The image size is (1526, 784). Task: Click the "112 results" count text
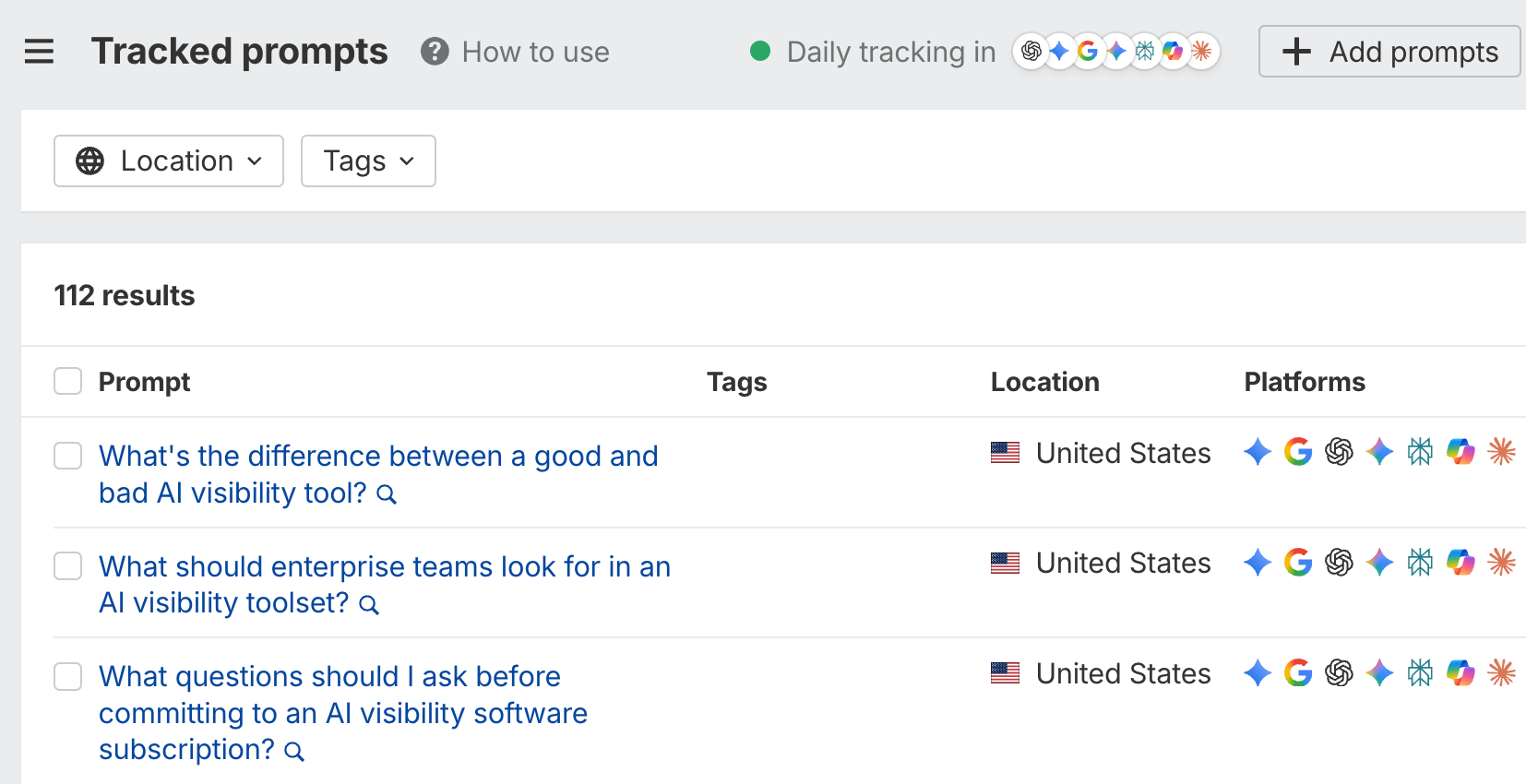click(125, 295)
